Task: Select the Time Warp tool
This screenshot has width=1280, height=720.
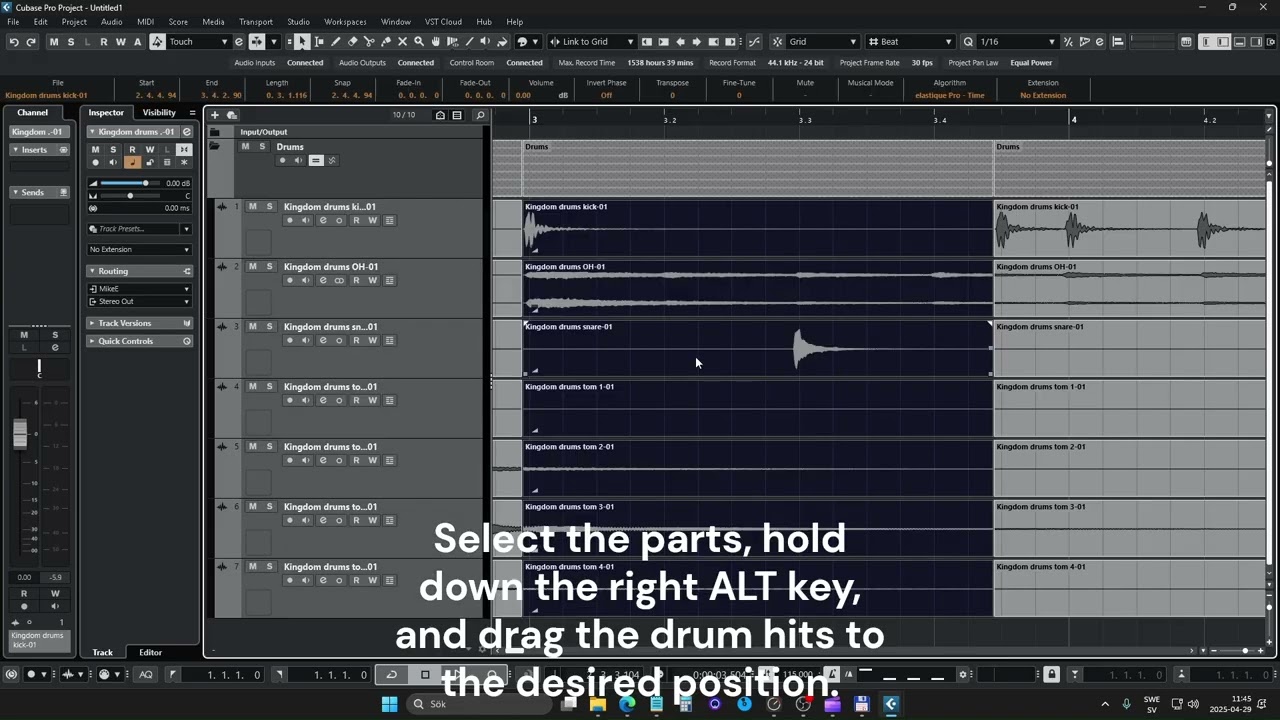Action: (453, 41)
